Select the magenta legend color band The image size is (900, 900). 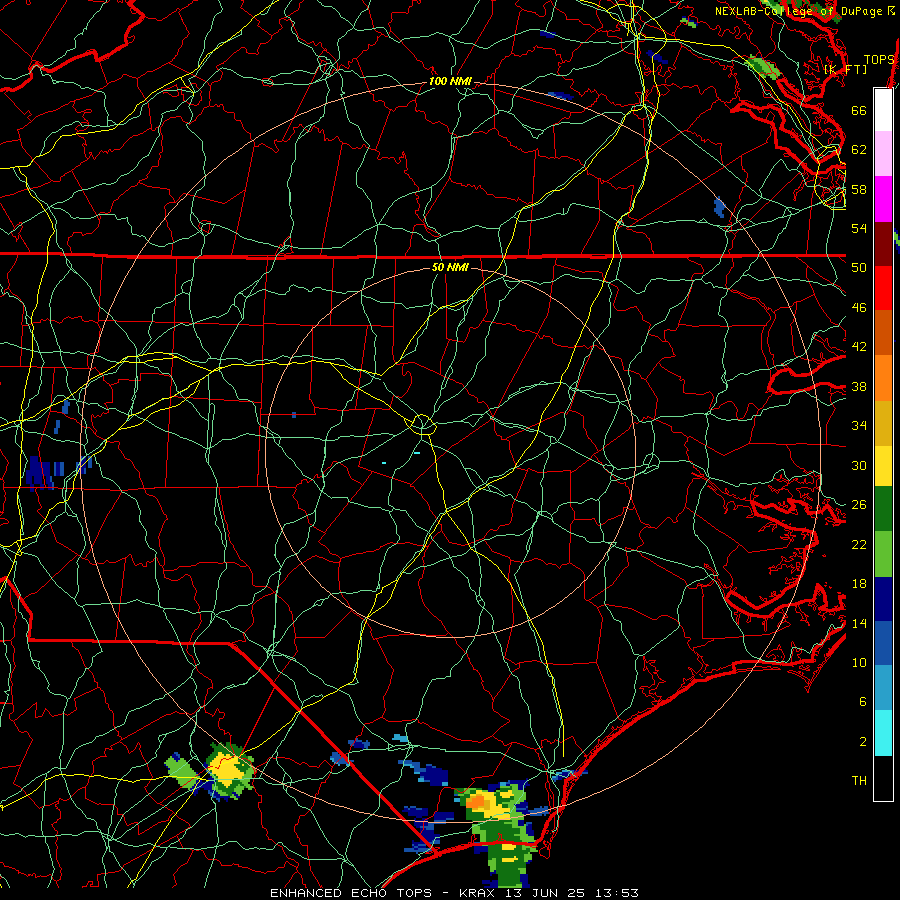point(883,199)
